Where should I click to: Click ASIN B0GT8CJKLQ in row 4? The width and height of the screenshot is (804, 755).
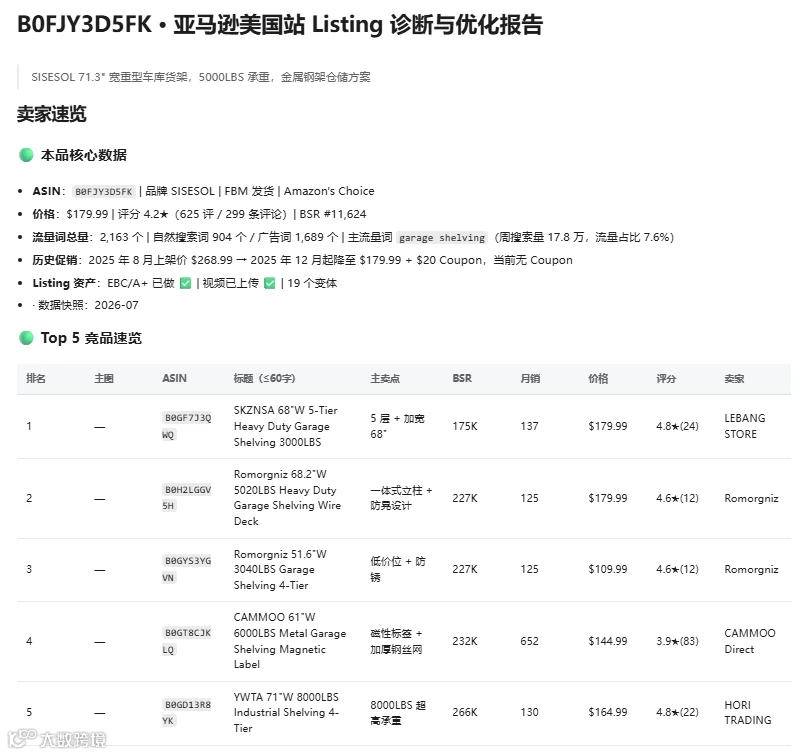[188, 641]
